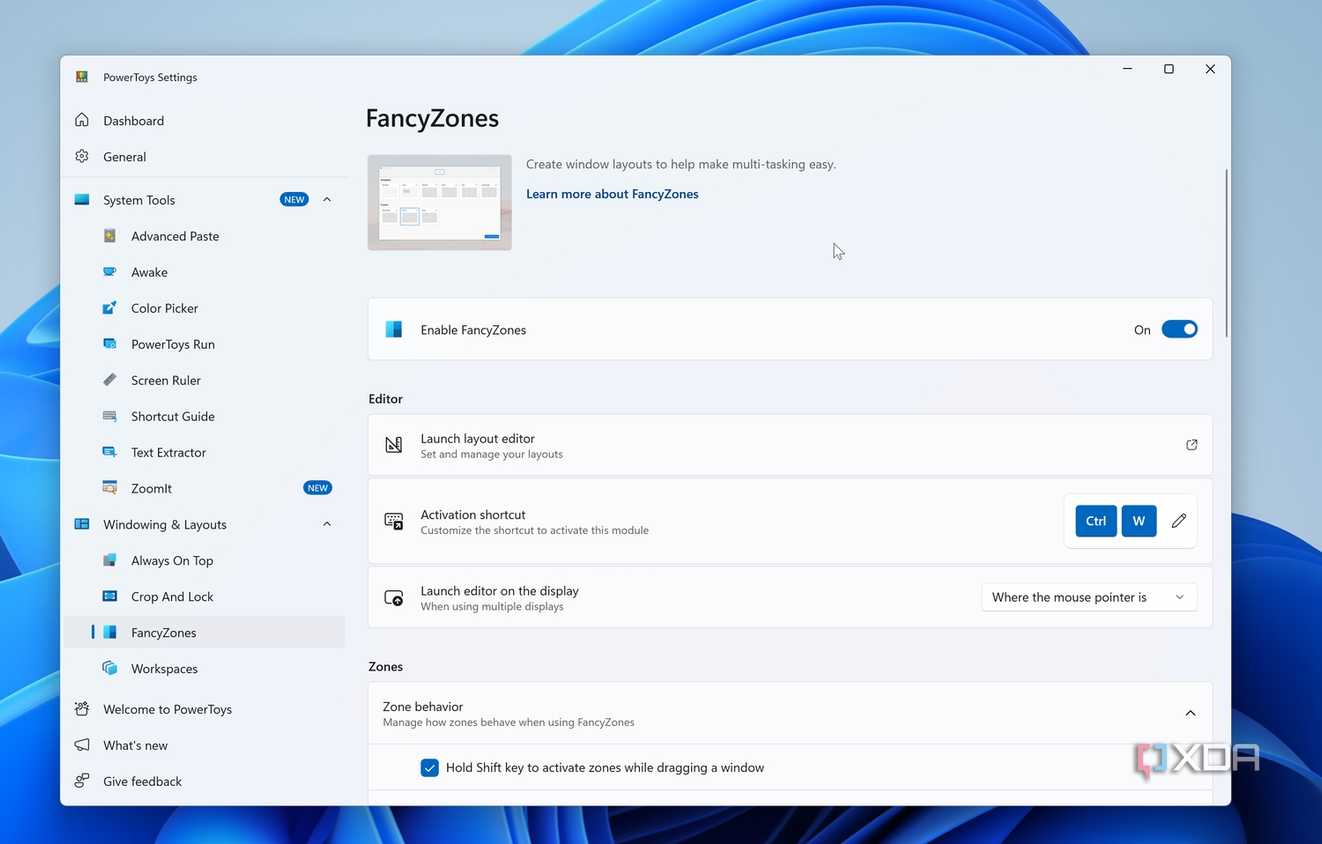Open the What's new page
This screenshot has width=1322, height=844.
click(135, 745)
